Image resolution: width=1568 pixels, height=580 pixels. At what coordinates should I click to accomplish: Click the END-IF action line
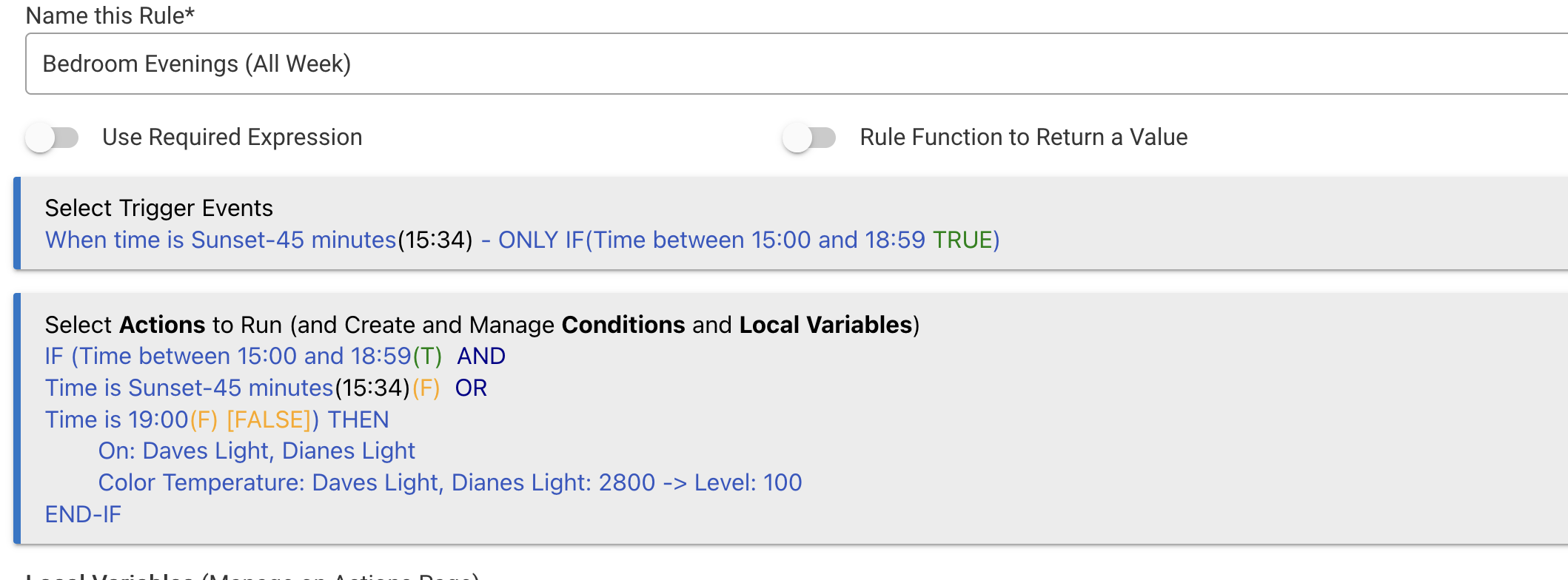pos(83,514)
